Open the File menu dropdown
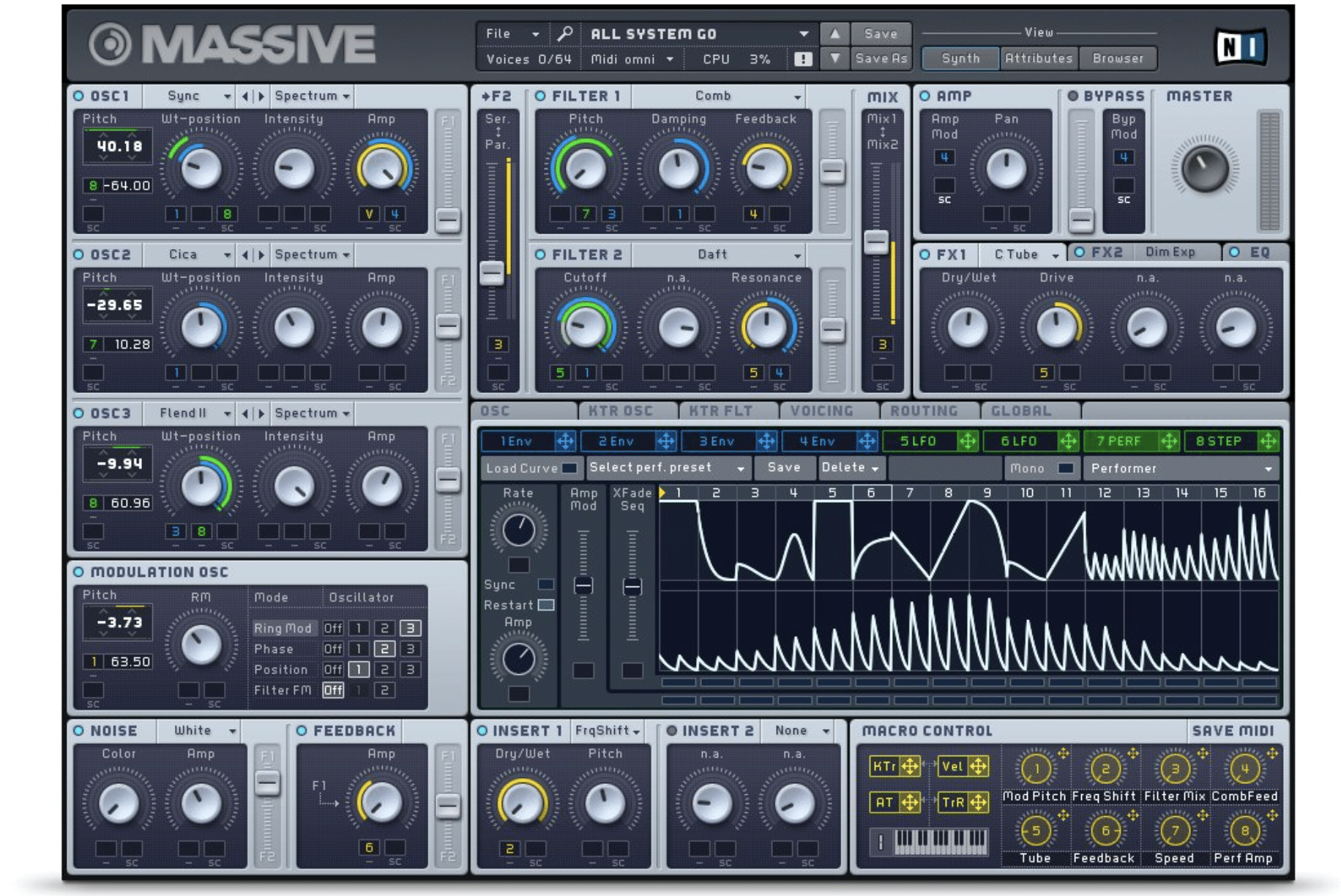 (x=512, y=34)
